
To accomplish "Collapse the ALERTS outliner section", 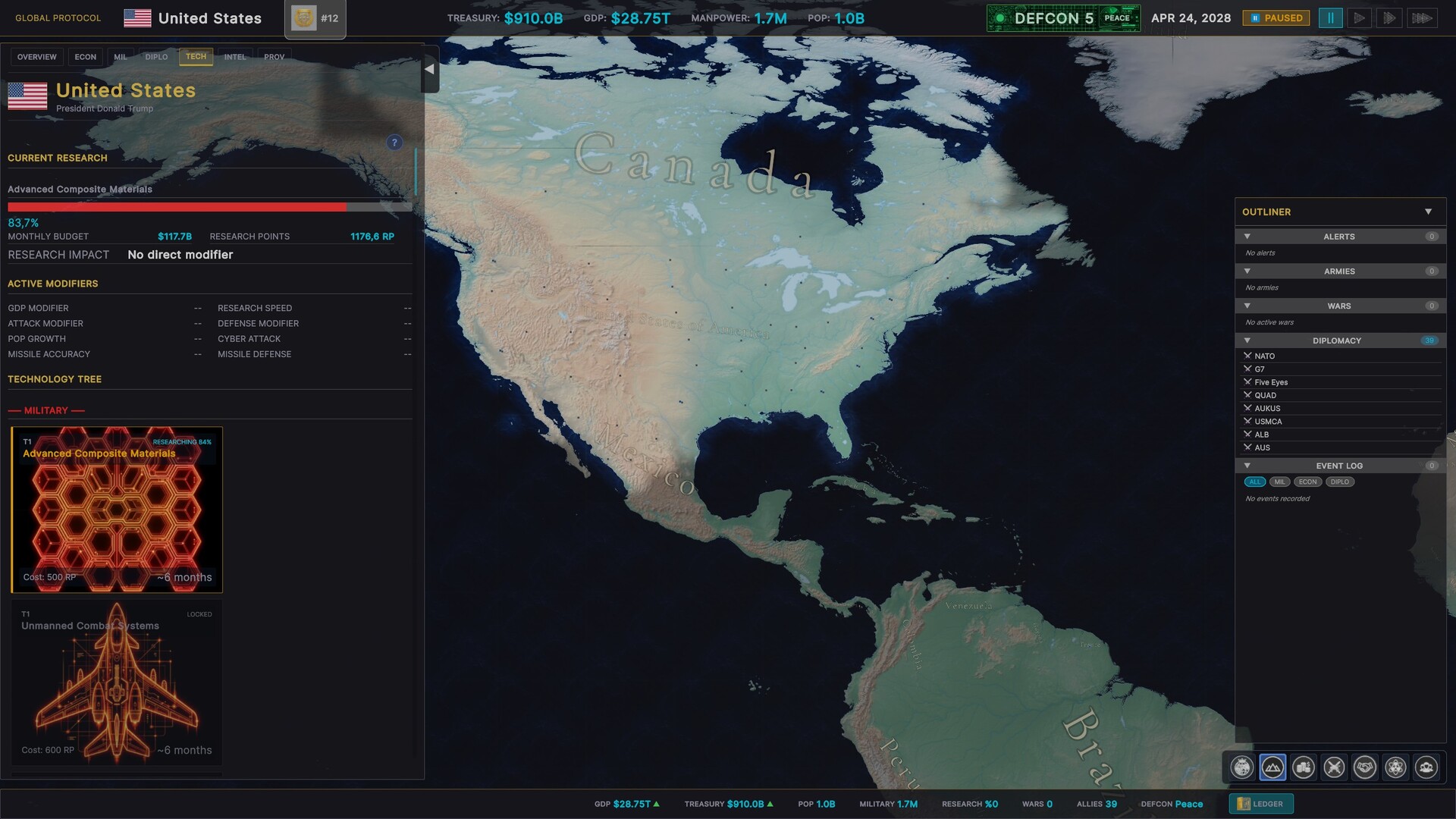I will 1247,236.
